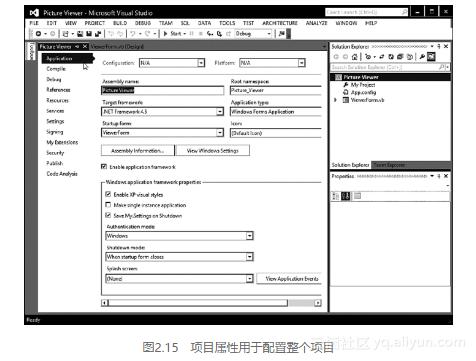Open the Shutdown mode dropdown
The height and width of the screenshot is (361, 476).
point(249,257)
